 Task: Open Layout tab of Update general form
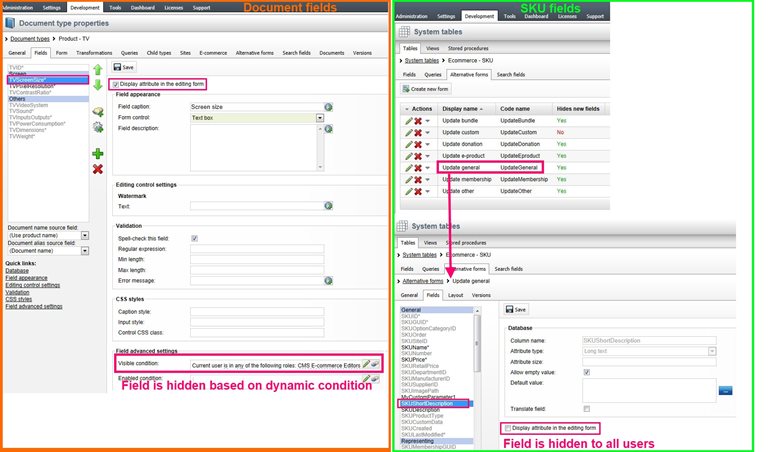(455, 295)
